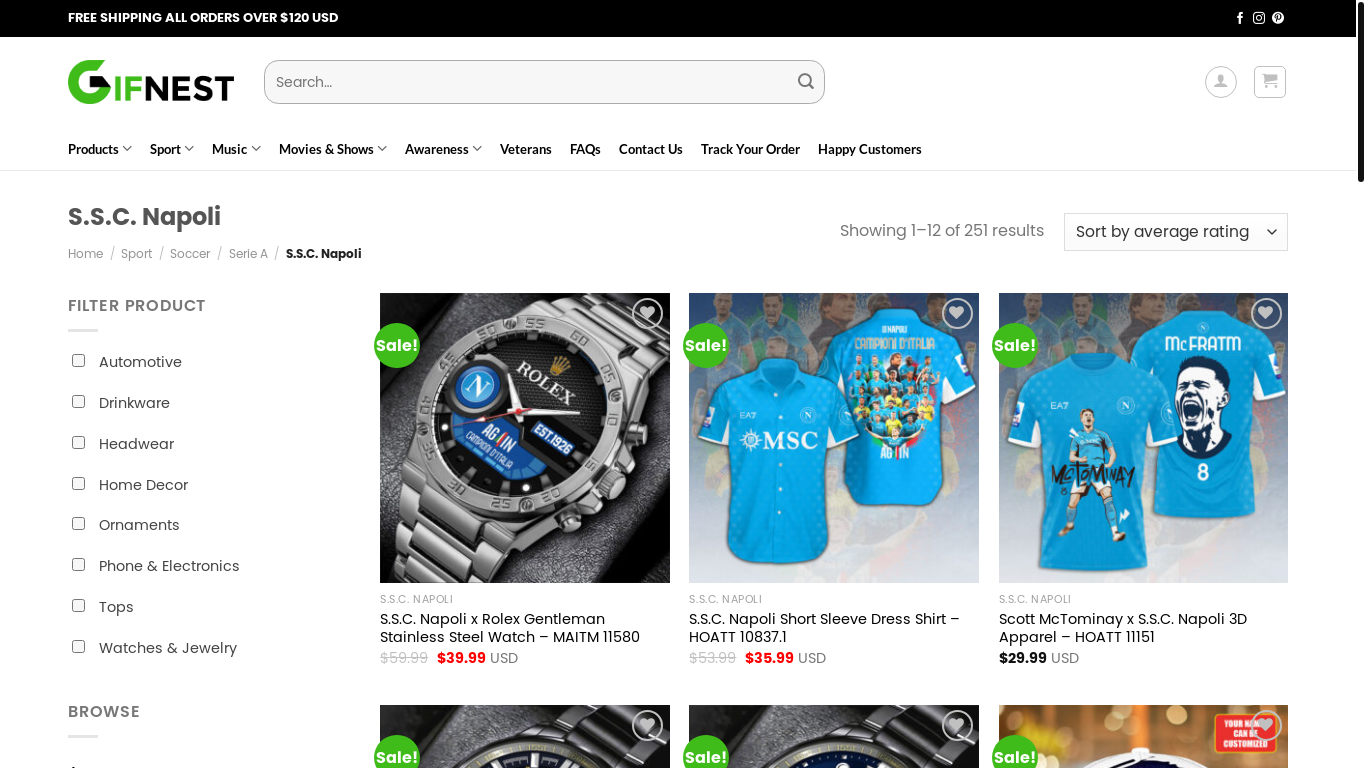Expand the Products menu
Viewport: 1366px width, 768px height.
click(x=100, y=149)
